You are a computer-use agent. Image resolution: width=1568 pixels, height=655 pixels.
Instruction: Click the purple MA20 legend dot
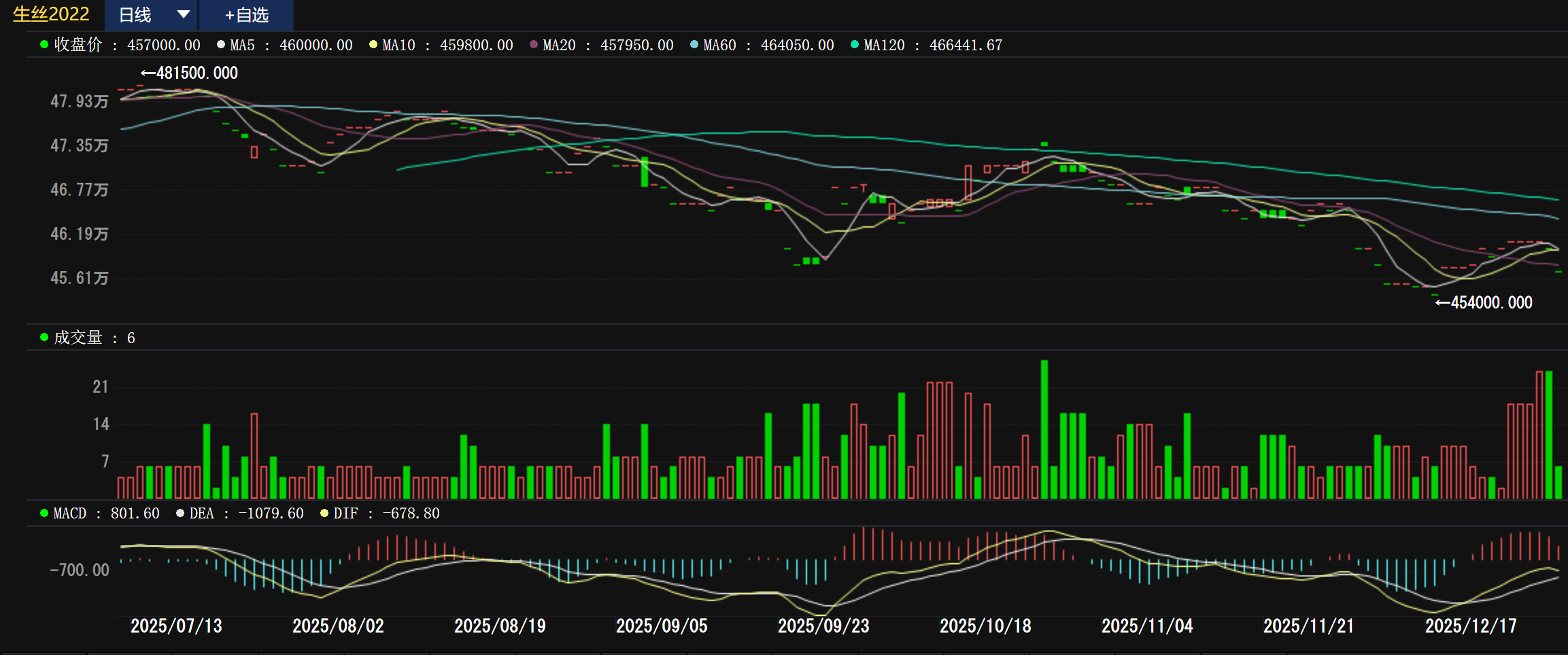point(534,45)
